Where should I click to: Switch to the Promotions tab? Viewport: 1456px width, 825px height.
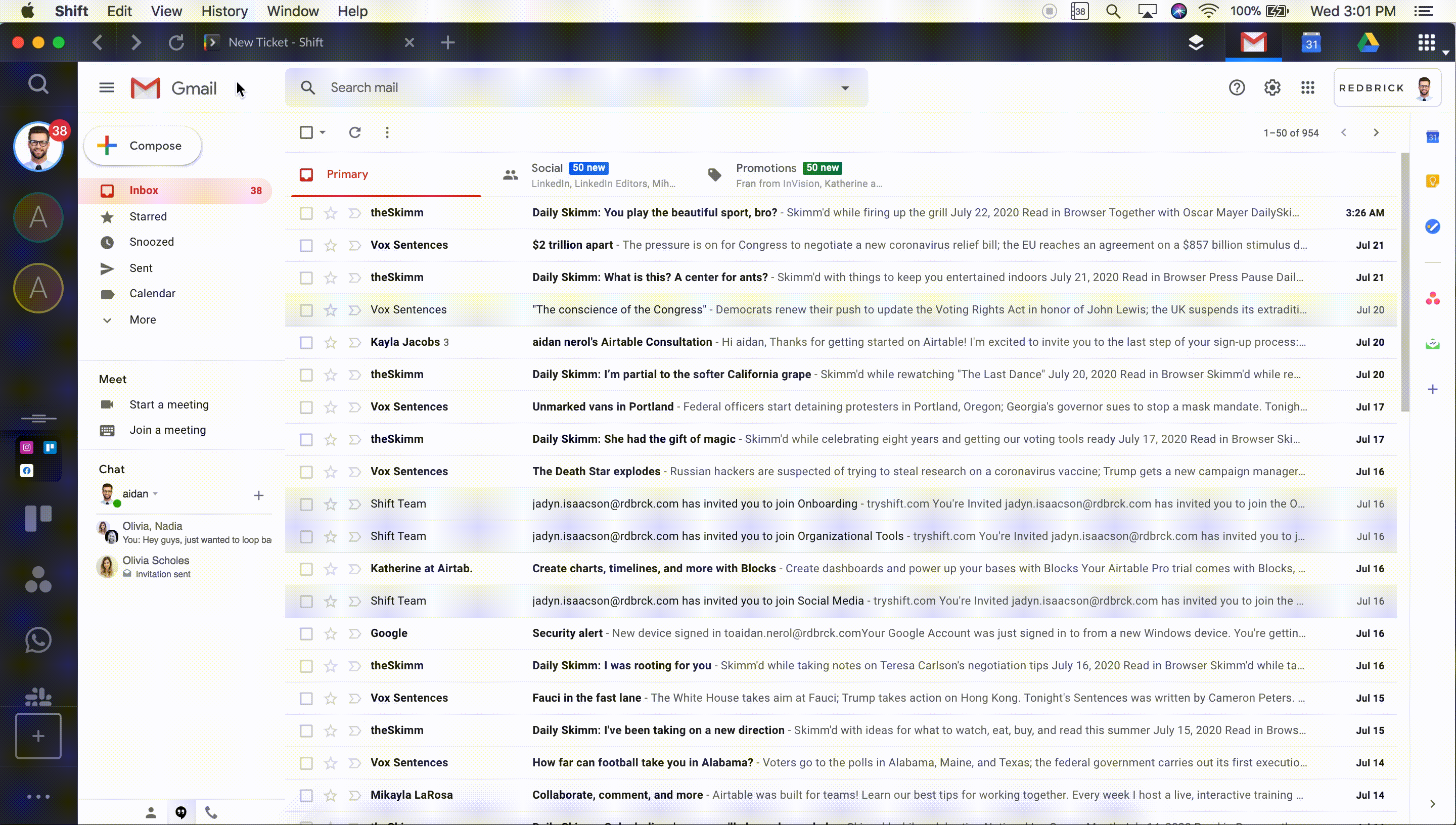(x=765, y=168)
